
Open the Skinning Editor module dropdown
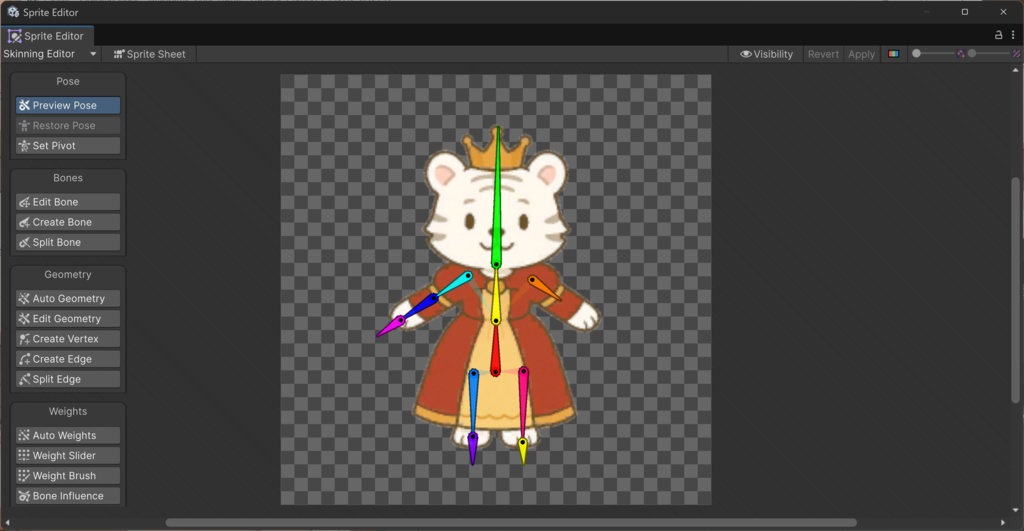[x=50, y=54]
